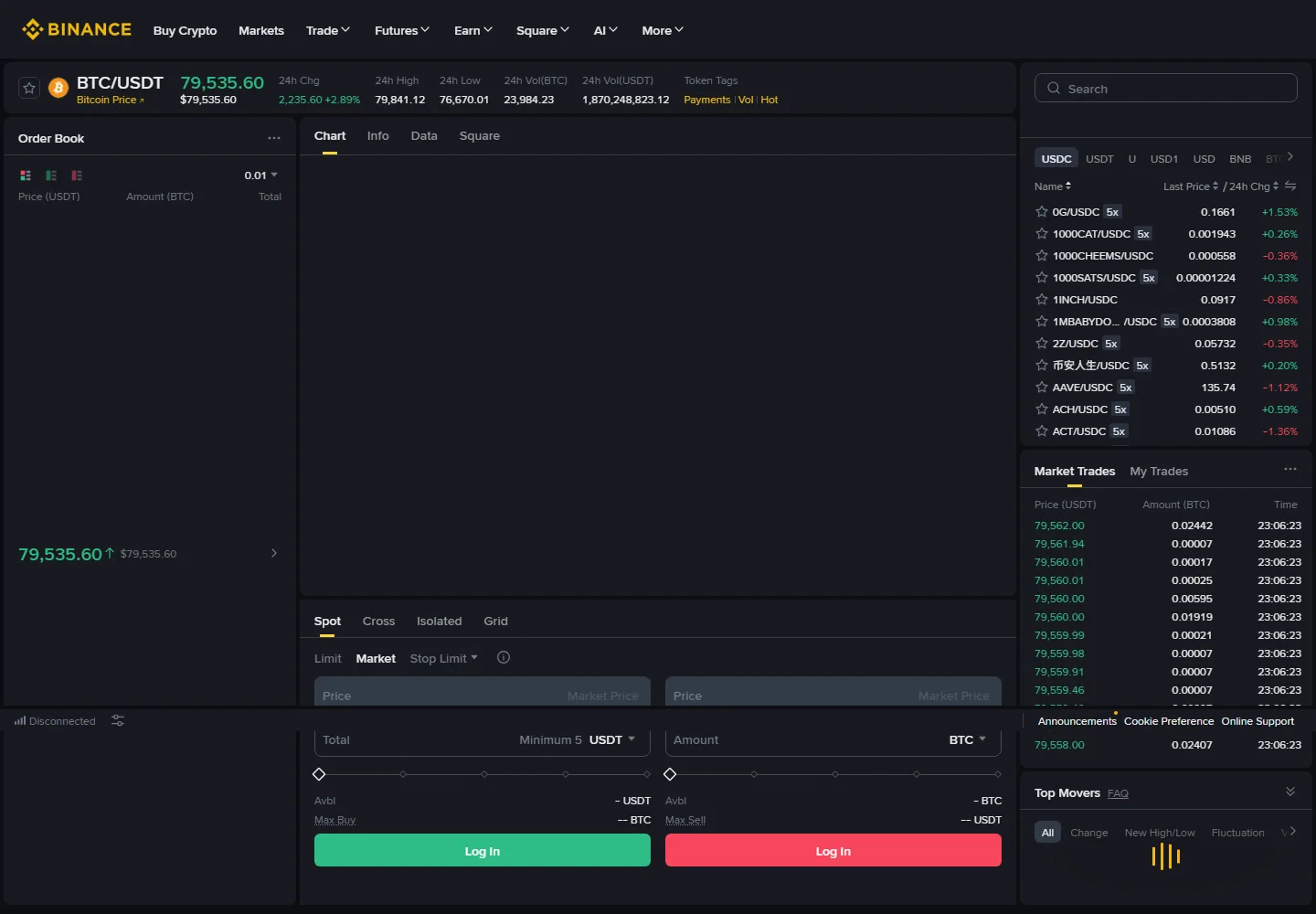Switch to the Cross margin tab
Viewport: 1316px width, 914px height.
point(378,621)
